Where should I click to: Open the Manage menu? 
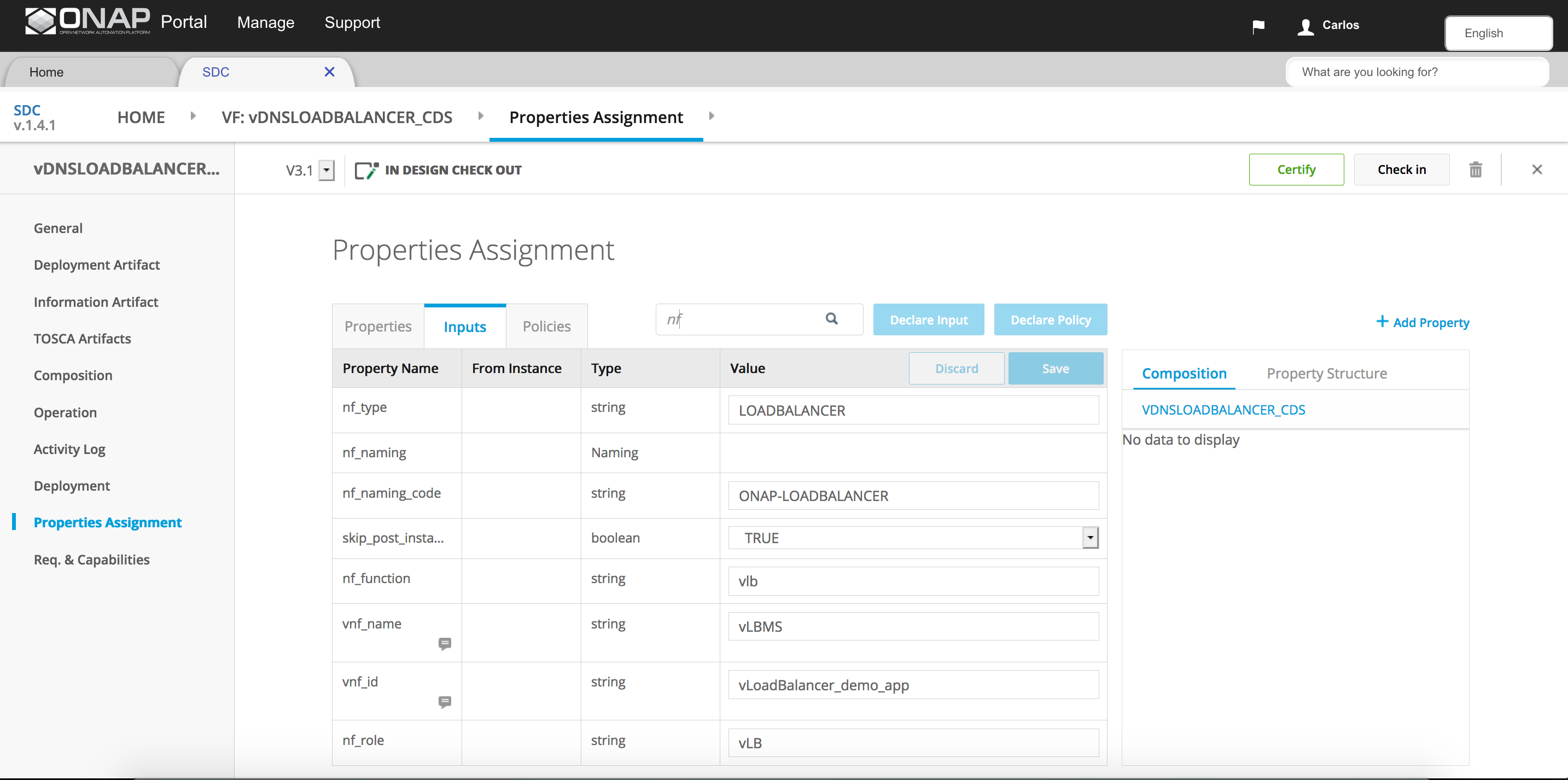click(x=266, y=22)
